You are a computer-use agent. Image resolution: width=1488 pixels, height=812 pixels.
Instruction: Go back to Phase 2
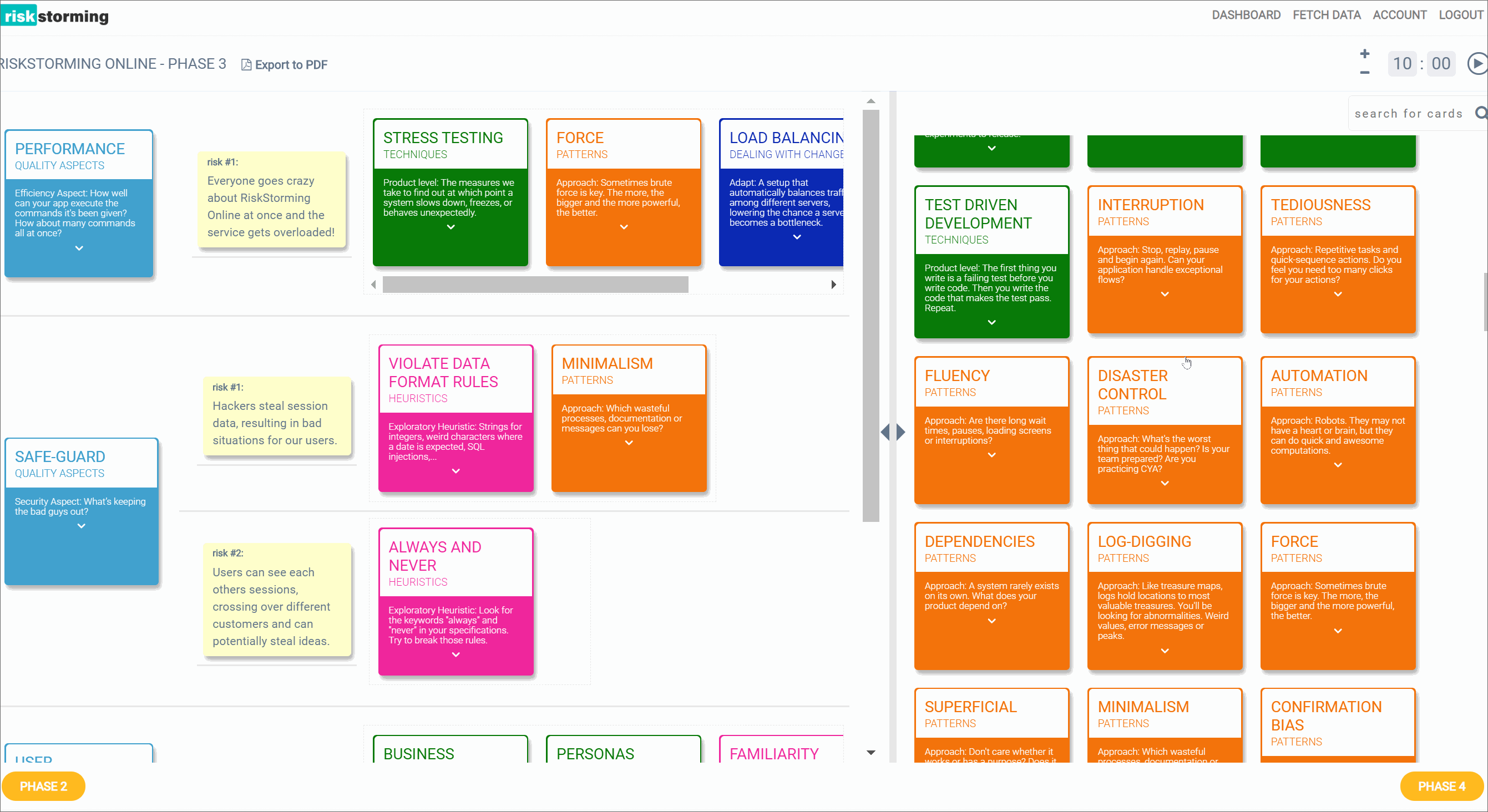[43, 786]
